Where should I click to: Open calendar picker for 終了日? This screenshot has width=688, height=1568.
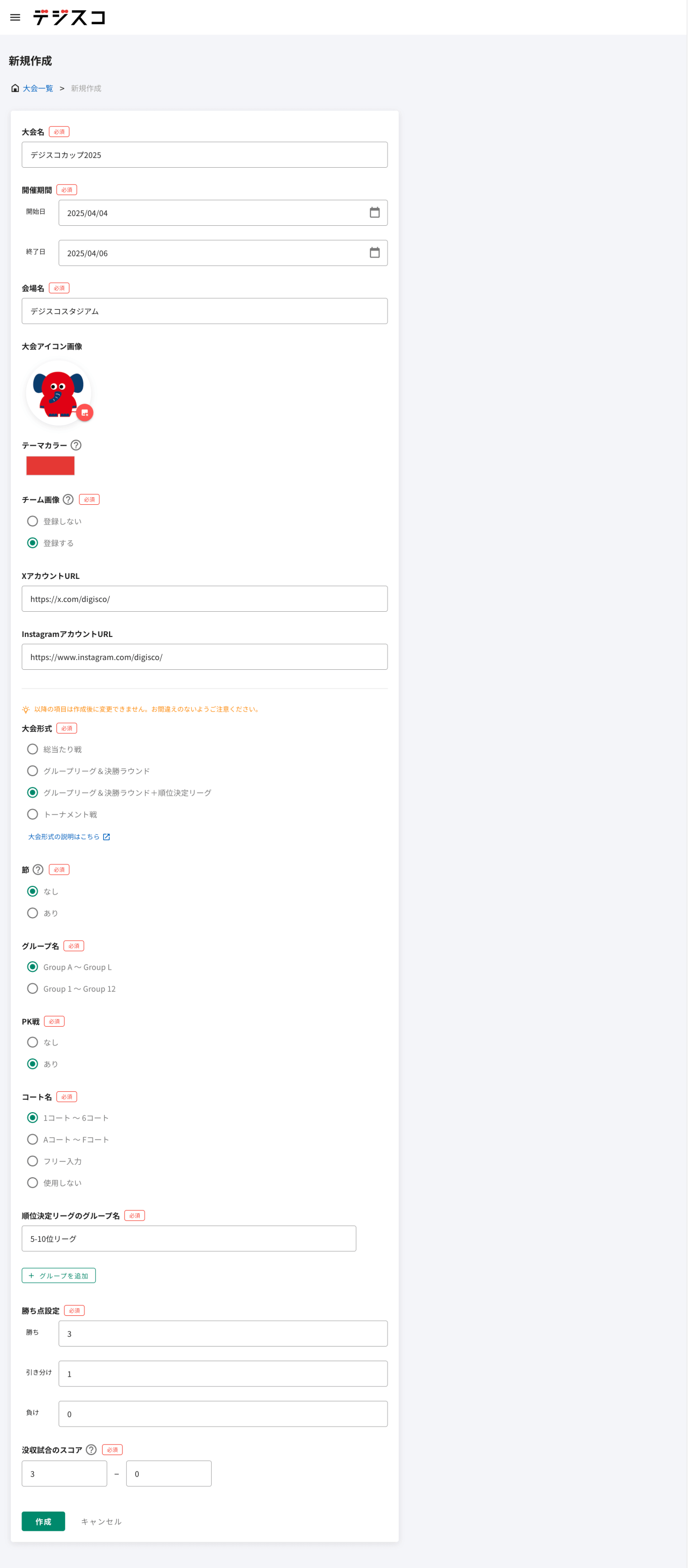coord(375,253)
